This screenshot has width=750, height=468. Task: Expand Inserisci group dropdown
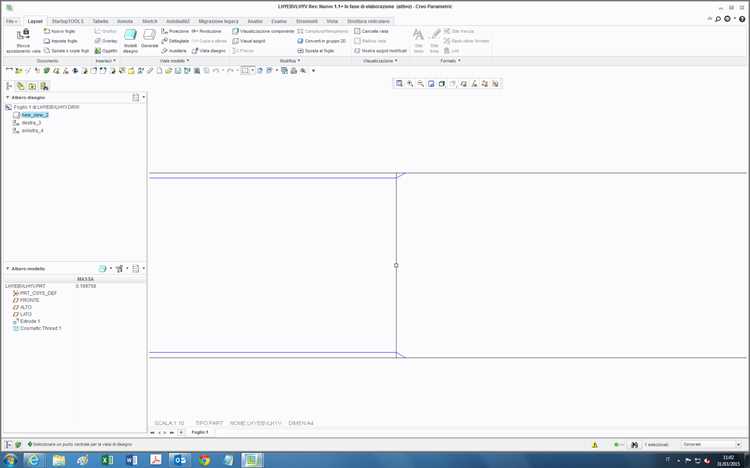pos(106,61)
